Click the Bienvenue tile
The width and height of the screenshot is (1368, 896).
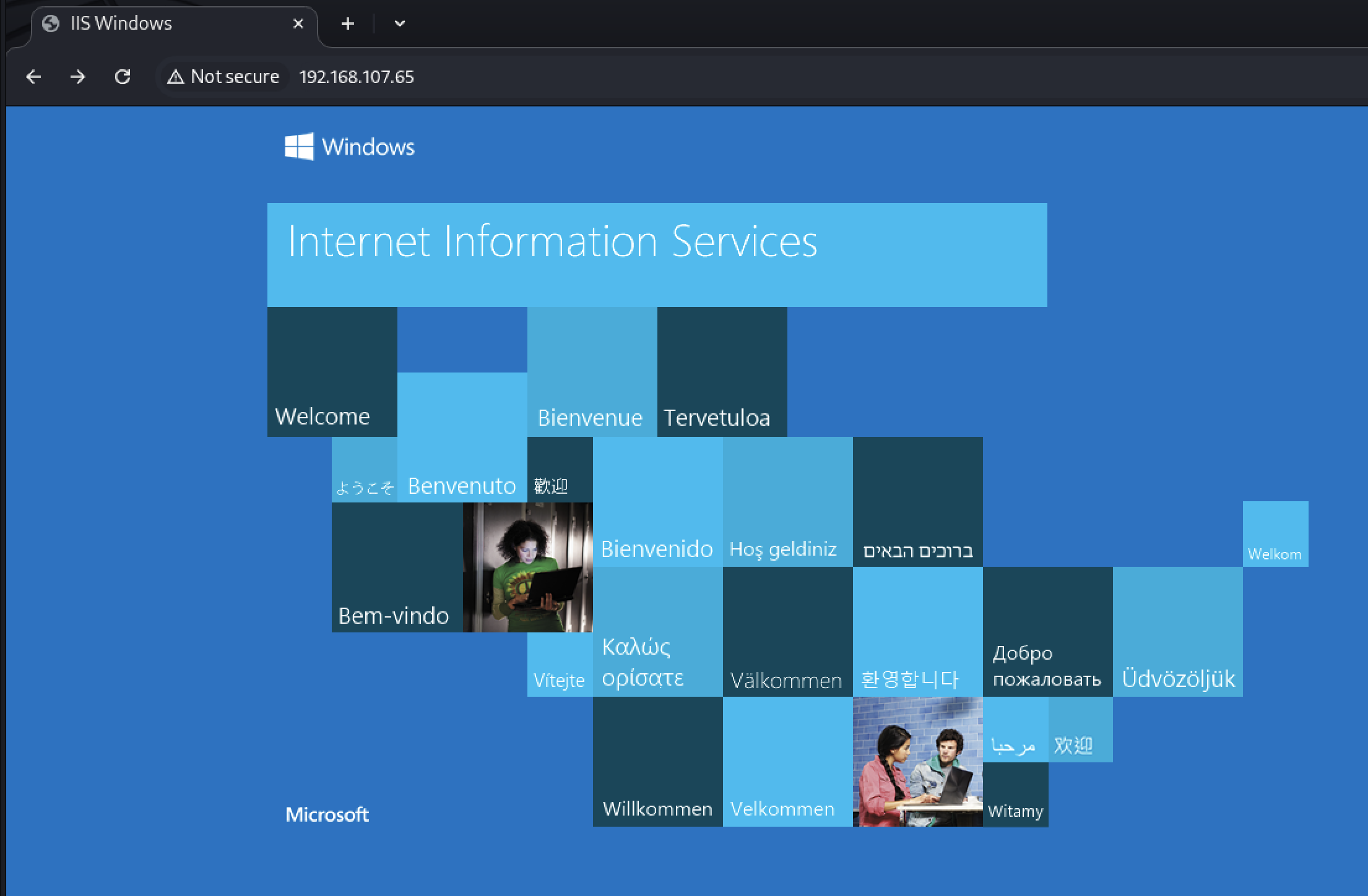point(592,372)
